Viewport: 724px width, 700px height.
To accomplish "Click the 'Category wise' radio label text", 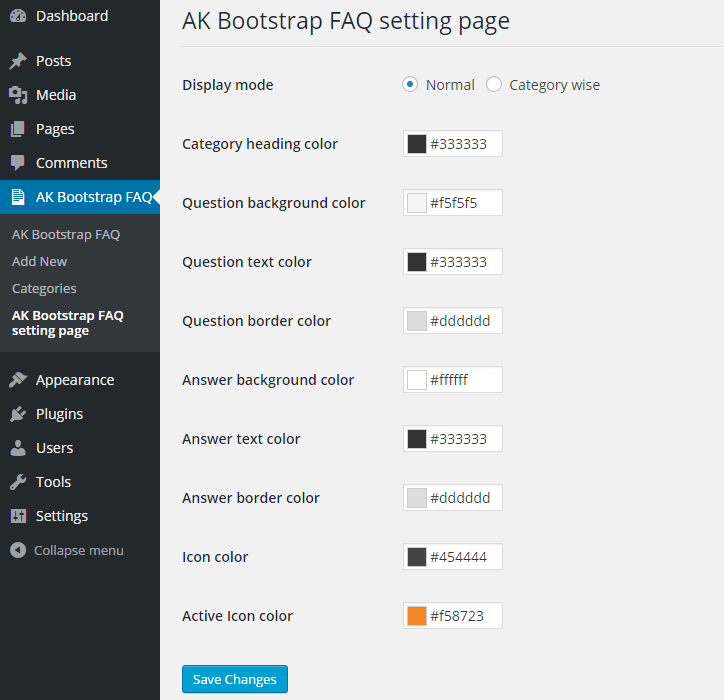I will pos(555,85).
